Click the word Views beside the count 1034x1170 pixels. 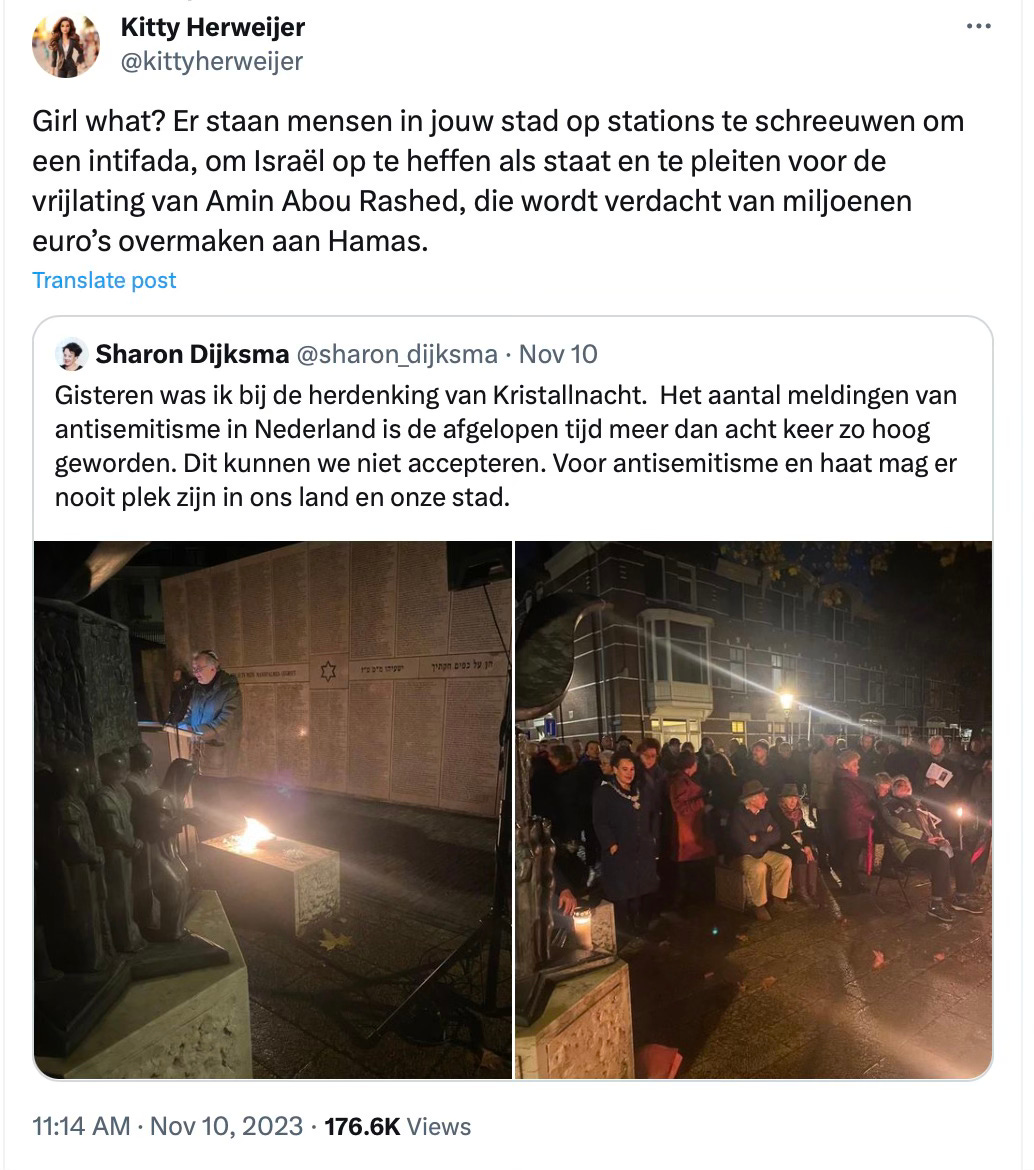coord(439,1126)
